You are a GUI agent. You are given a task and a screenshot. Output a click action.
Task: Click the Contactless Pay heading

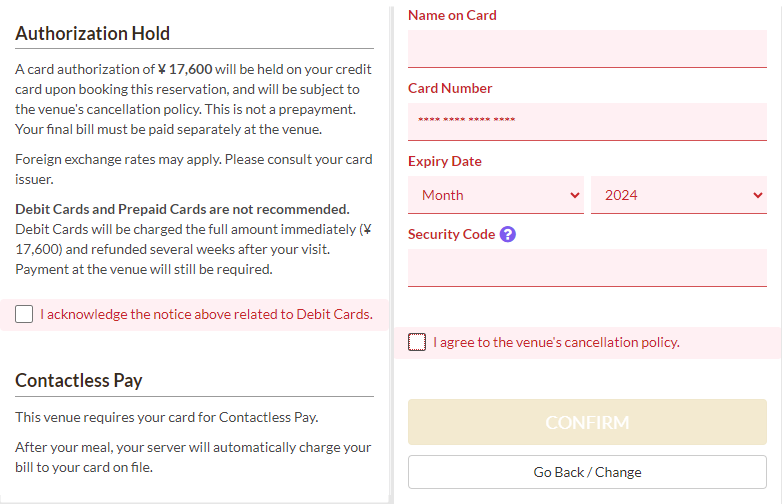click(x=79, y=380)
